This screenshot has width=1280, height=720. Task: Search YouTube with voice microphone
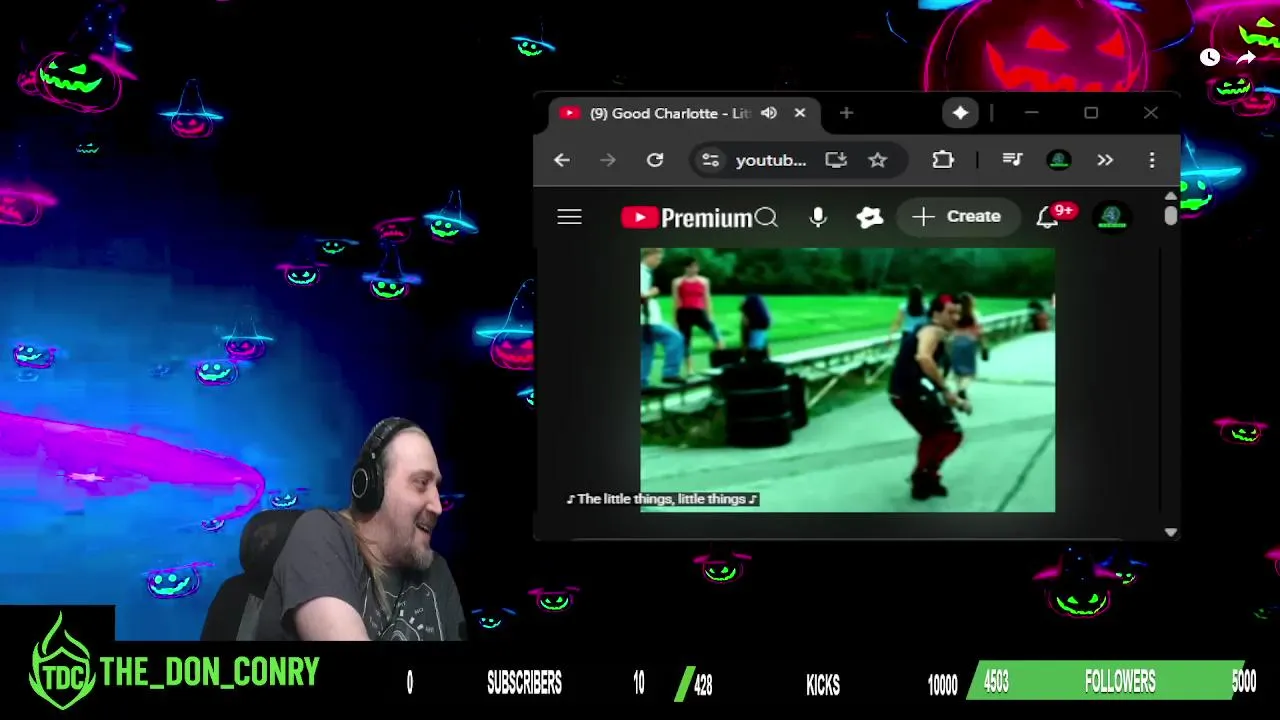[818, 217]
